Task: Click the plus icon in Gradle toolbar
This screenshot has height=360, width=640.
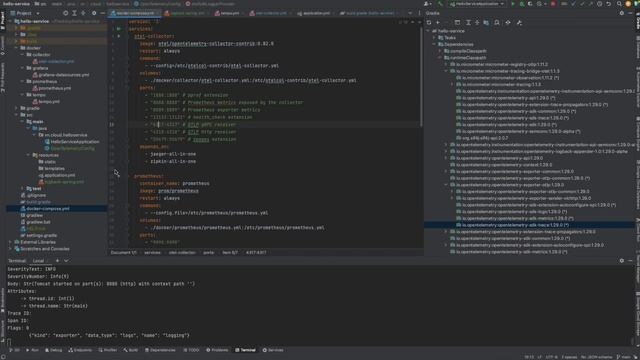Action: tap(438, 23)
